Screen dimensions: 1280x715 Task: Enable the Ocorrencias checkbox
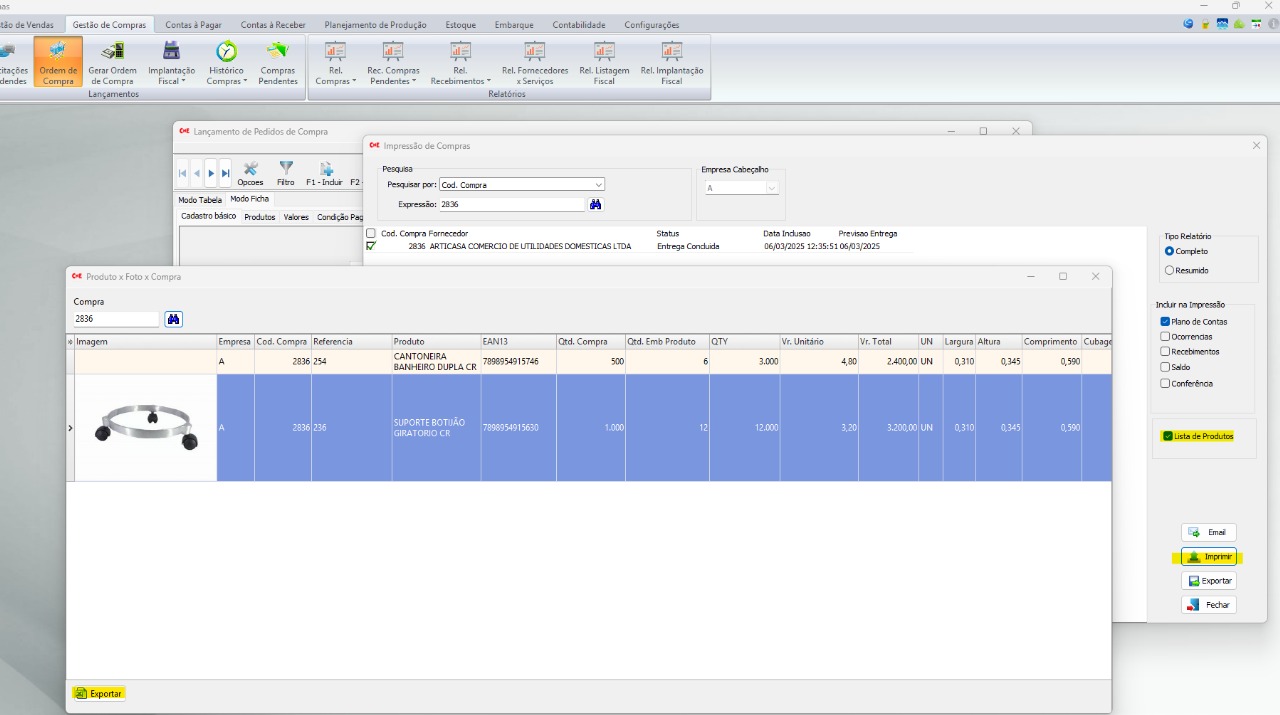click(x=1165, y=337)
